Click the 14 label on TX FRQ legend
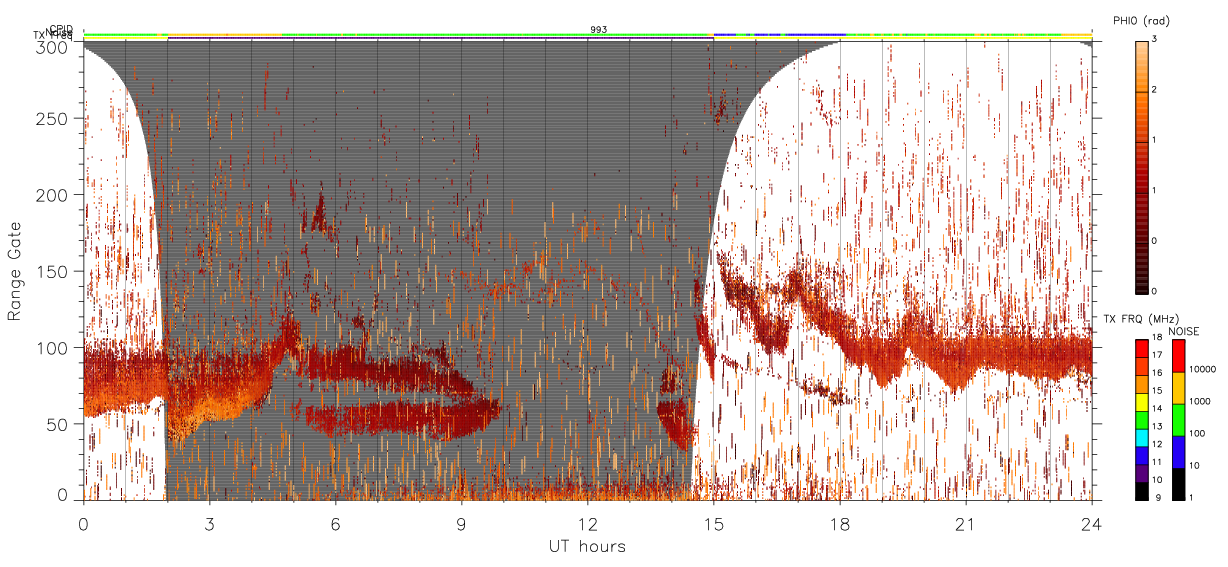This screenshot has width=1228, height=567. click(x=1159, y=408)
